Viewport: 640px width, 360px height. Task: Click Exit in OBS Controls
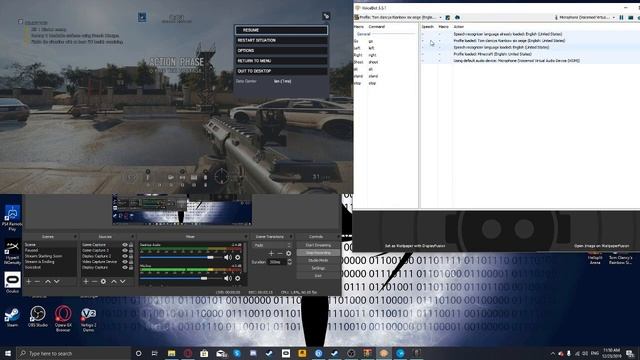click(x=318, y=276)
